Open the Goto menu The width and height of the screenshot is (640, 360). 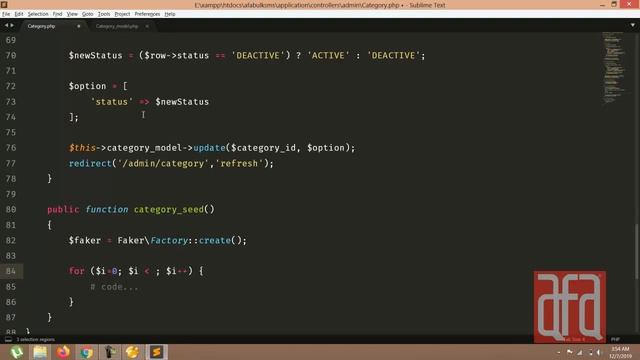(88, 14)
